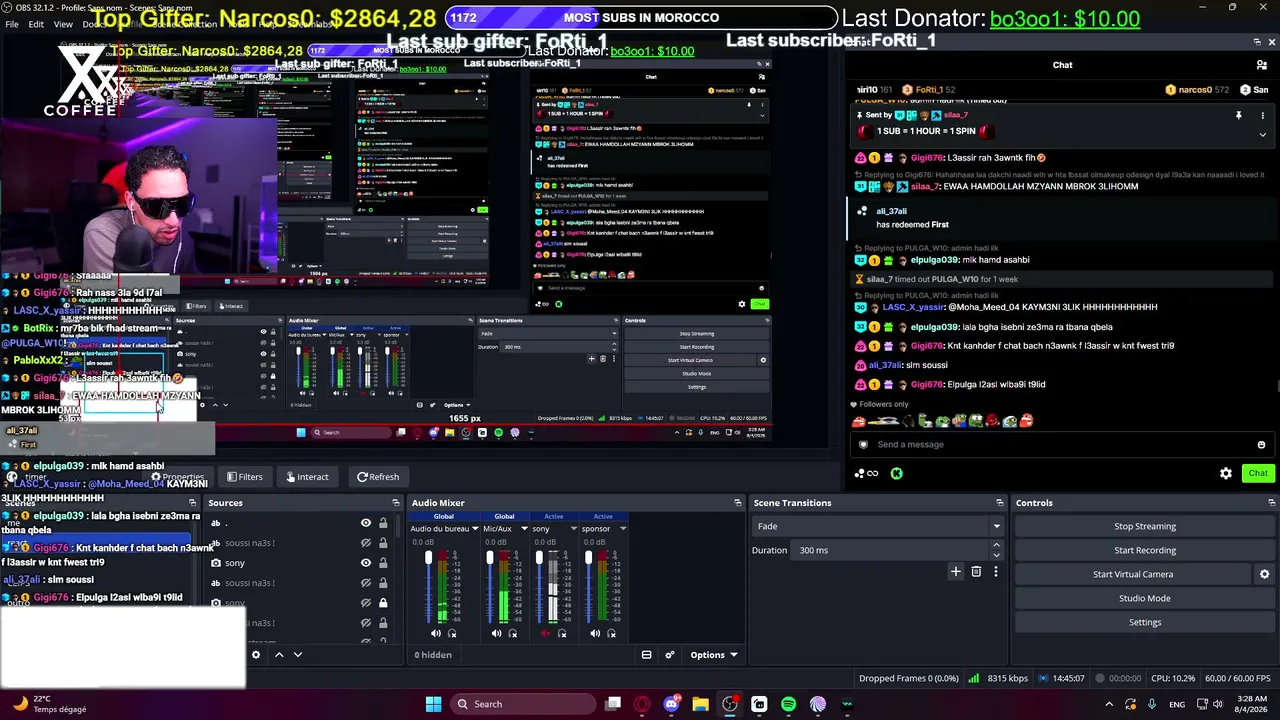Stop Streaming in Controls dock
This screenshot has height=720, width=1280.
1145,526
